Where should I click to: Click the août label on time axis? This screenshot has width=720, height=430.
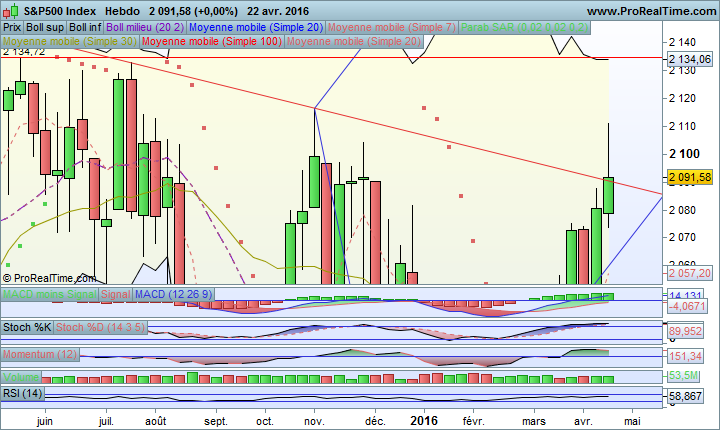155,421
